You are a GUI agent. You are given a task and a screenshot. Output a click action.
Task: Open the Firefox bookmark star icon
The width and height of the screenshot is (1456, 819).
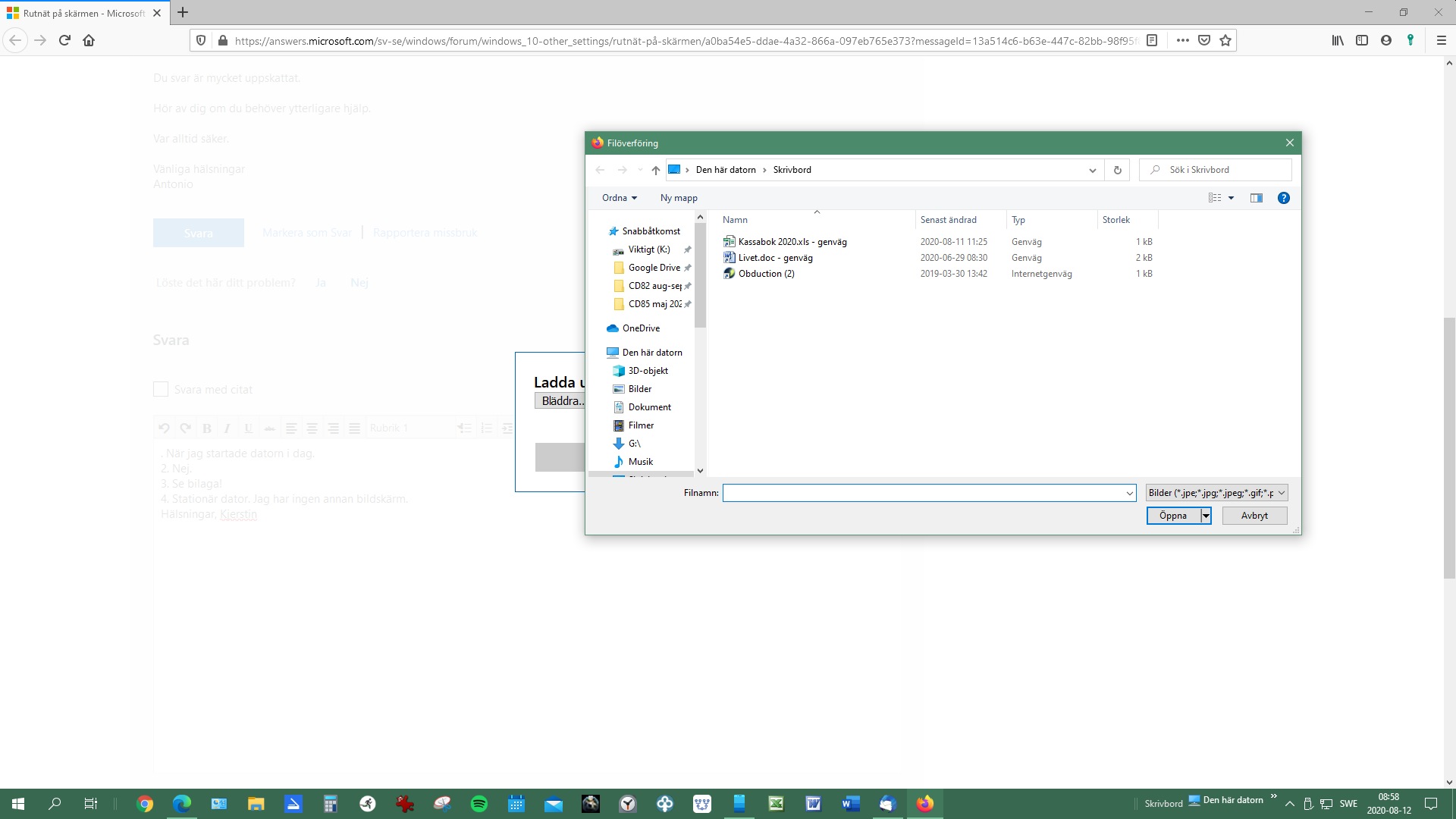1225,41
